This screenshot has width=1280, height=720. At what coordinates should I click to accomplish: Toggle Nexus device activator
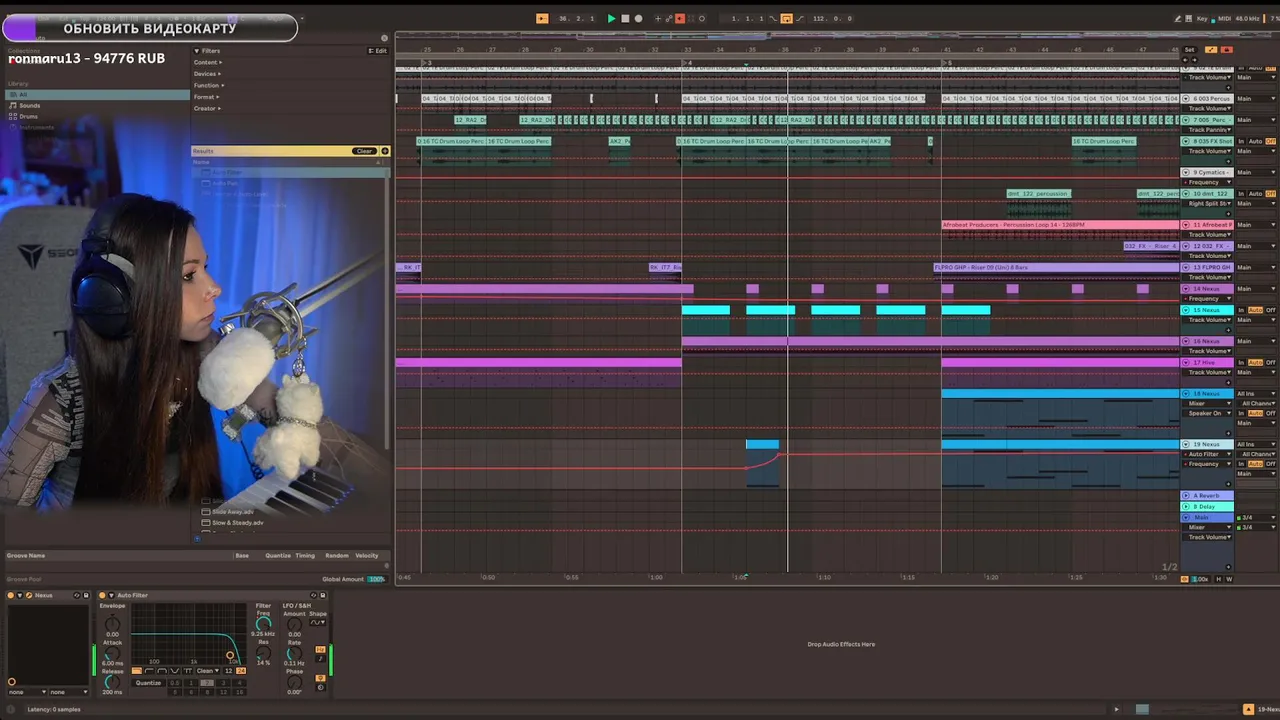[x=11, y=596]
